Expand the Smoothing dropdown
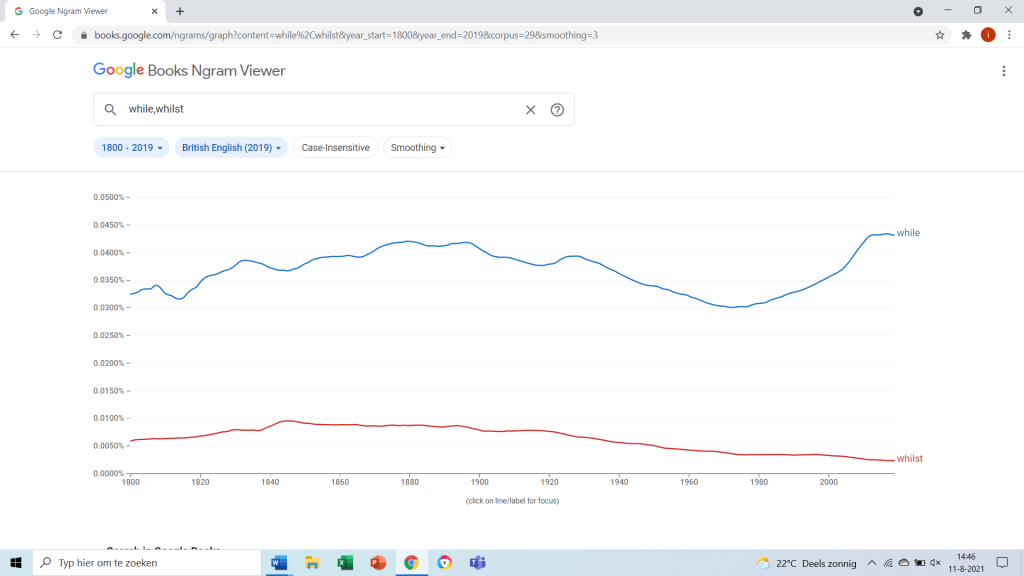Viewport: 1024px width, 576px height. [x=417, y=148]
